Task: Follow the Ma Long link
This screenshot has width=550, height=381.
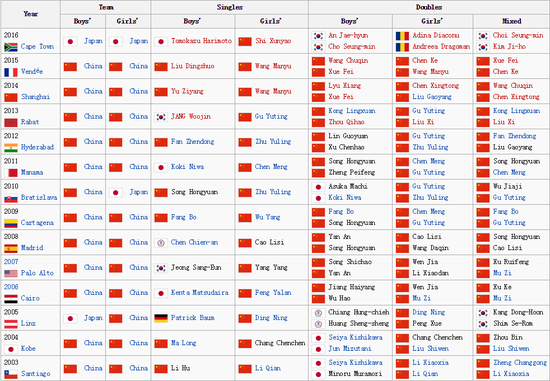Action: (183, 343)
